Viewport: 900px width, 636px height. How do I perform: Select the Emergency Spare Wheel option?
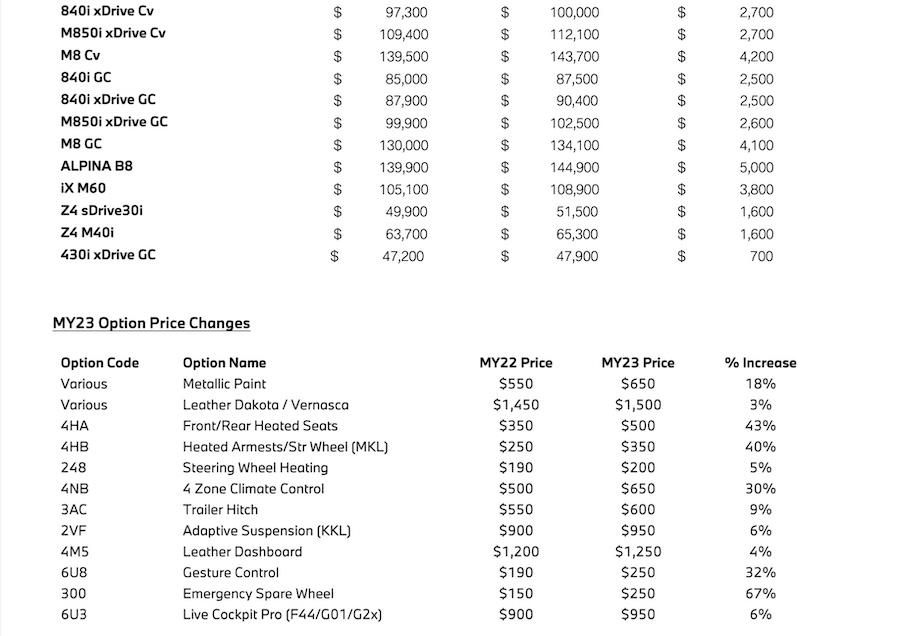258,594
